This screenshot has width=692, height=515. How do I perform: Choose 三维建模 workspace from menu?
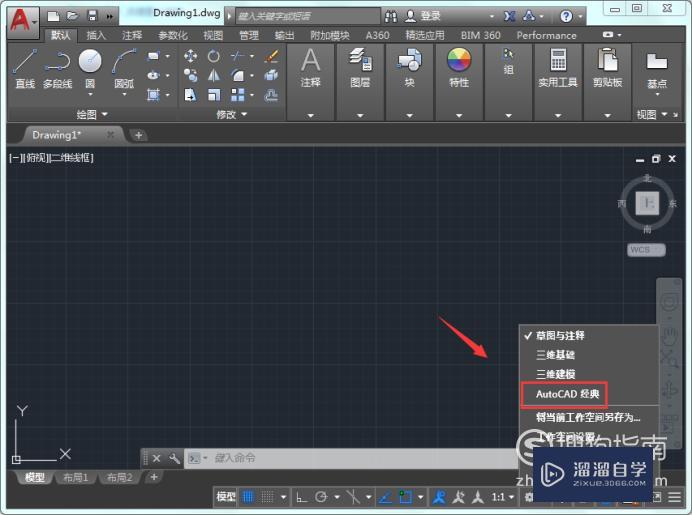tap(555, 374)
